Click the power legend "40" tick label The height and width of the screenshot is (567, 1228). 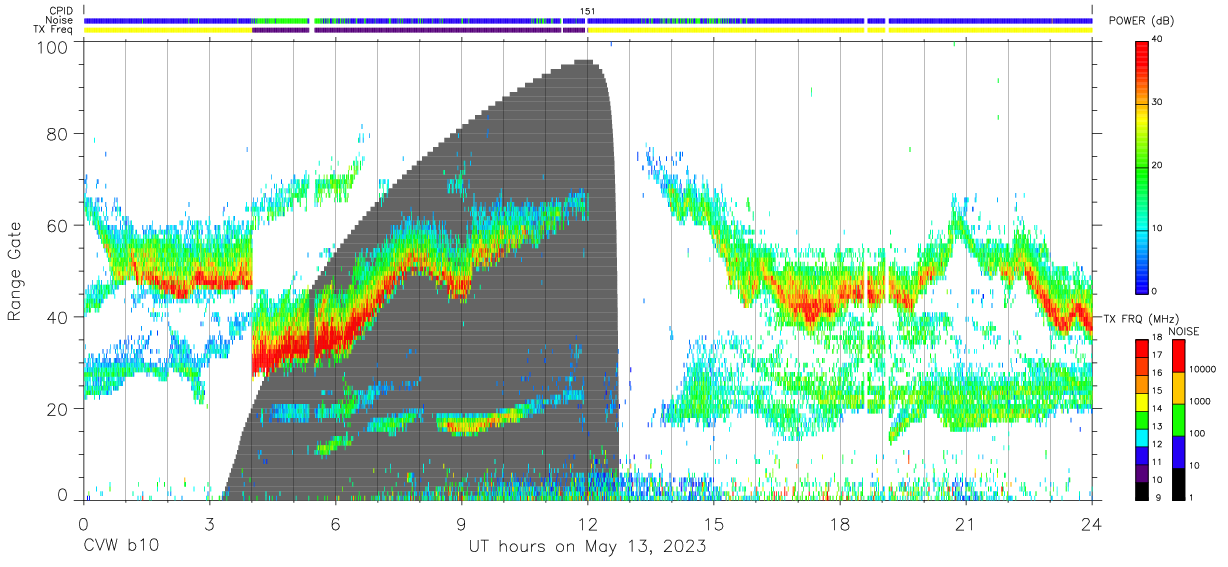1158,39
